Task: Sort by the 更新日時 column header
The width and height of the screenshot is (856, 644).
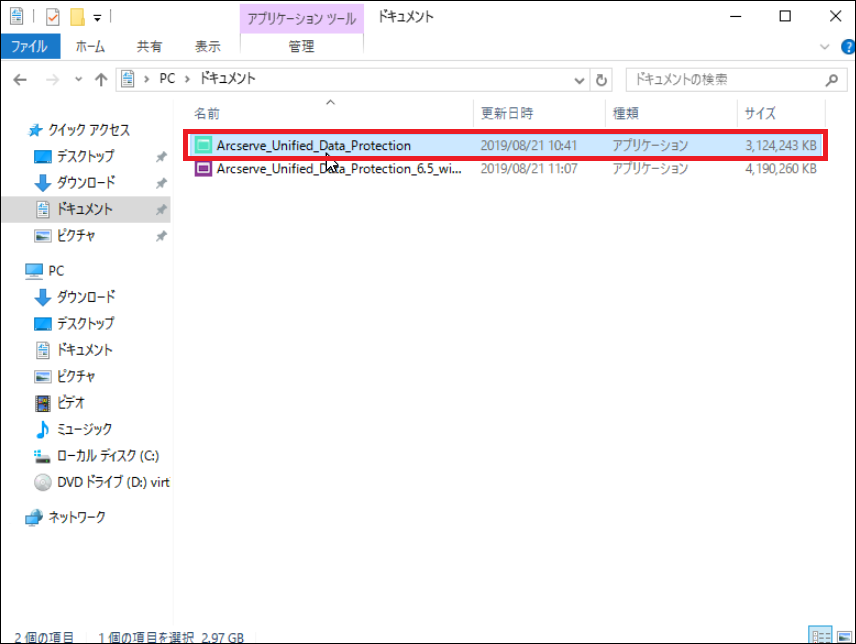Action: pos(507,113)
